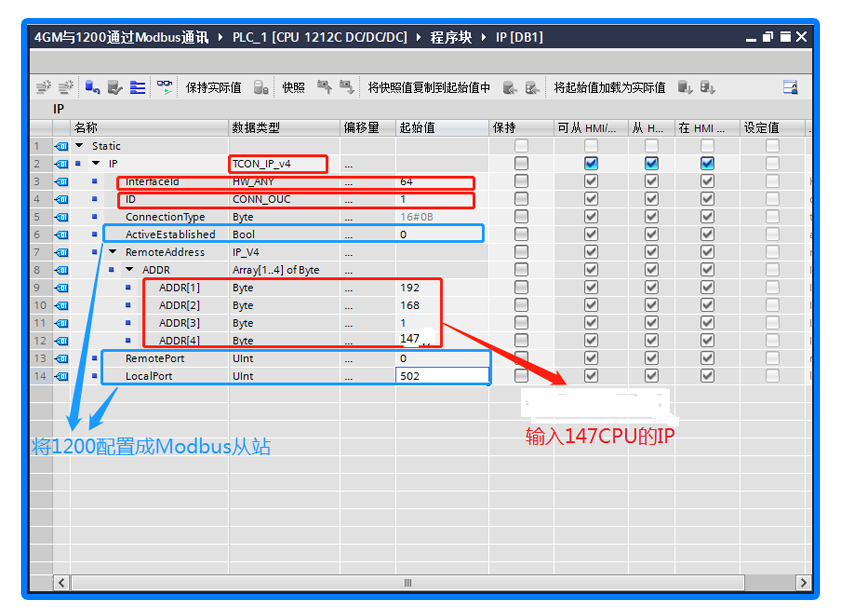
Task: Toggle the 从 H... checkbox in the RemoteAddress row
Action: pyautogui.click(x=651, y=252)
